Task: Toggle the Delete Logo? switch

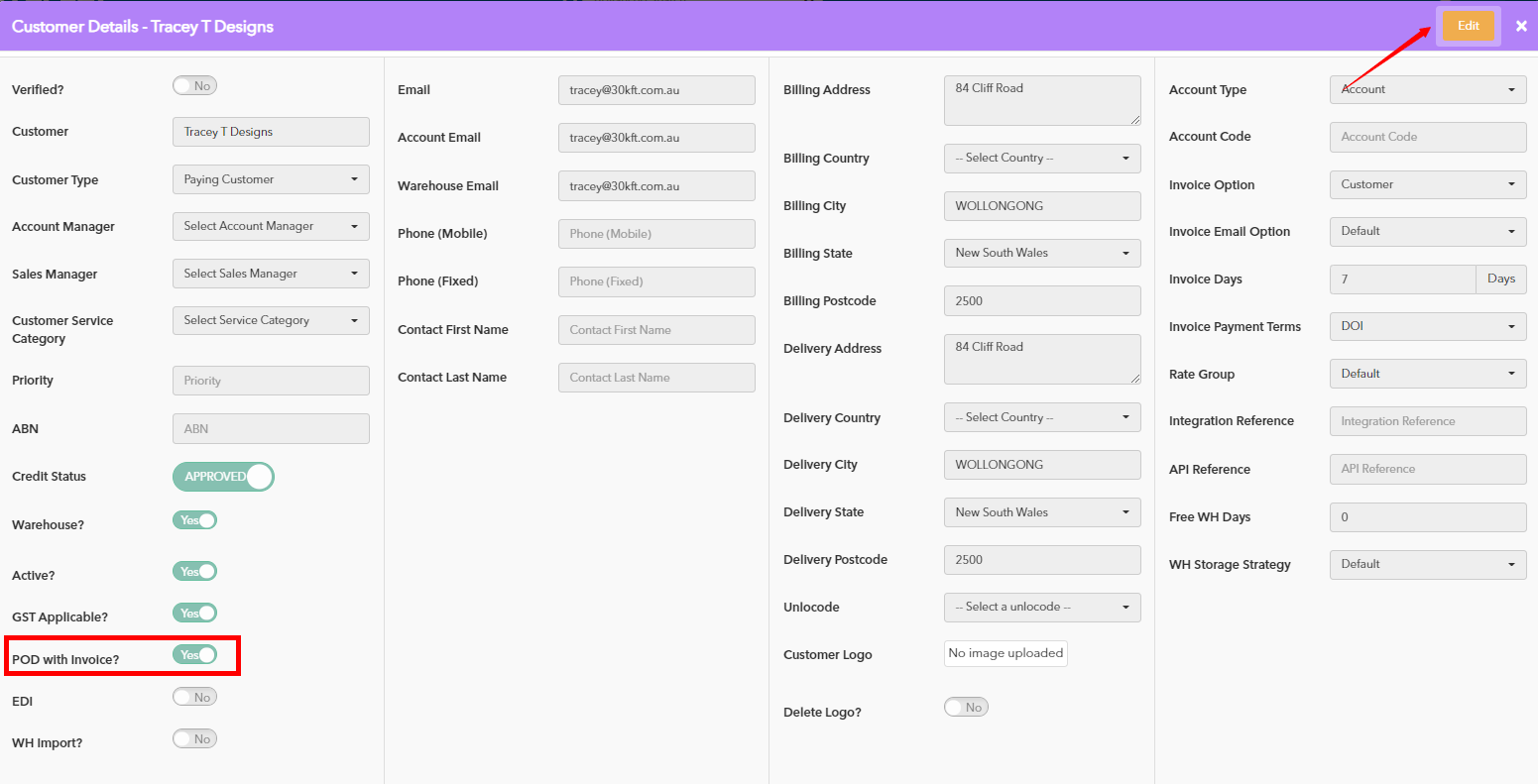Action: 966,708
